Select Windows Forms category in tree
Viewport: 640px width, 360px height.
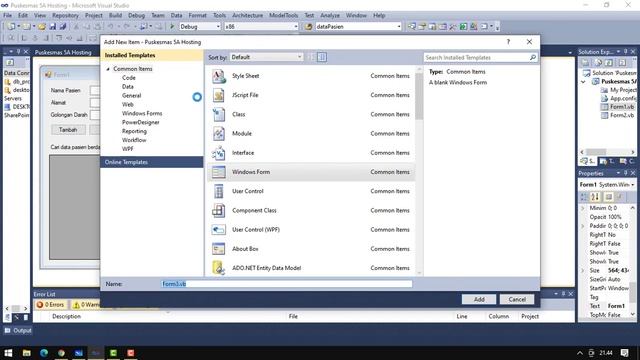click(142, 113)
